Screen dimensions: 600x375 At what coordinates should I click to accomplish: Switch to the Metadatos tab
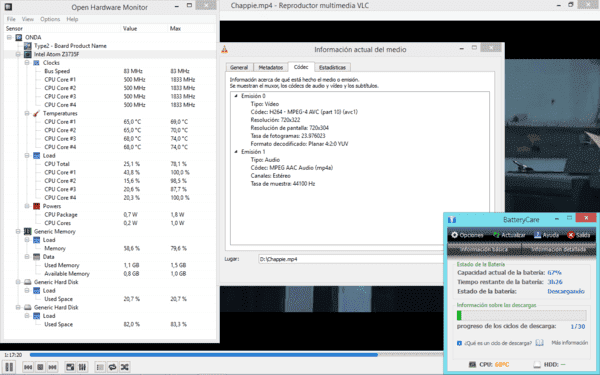tap(271, 67)
